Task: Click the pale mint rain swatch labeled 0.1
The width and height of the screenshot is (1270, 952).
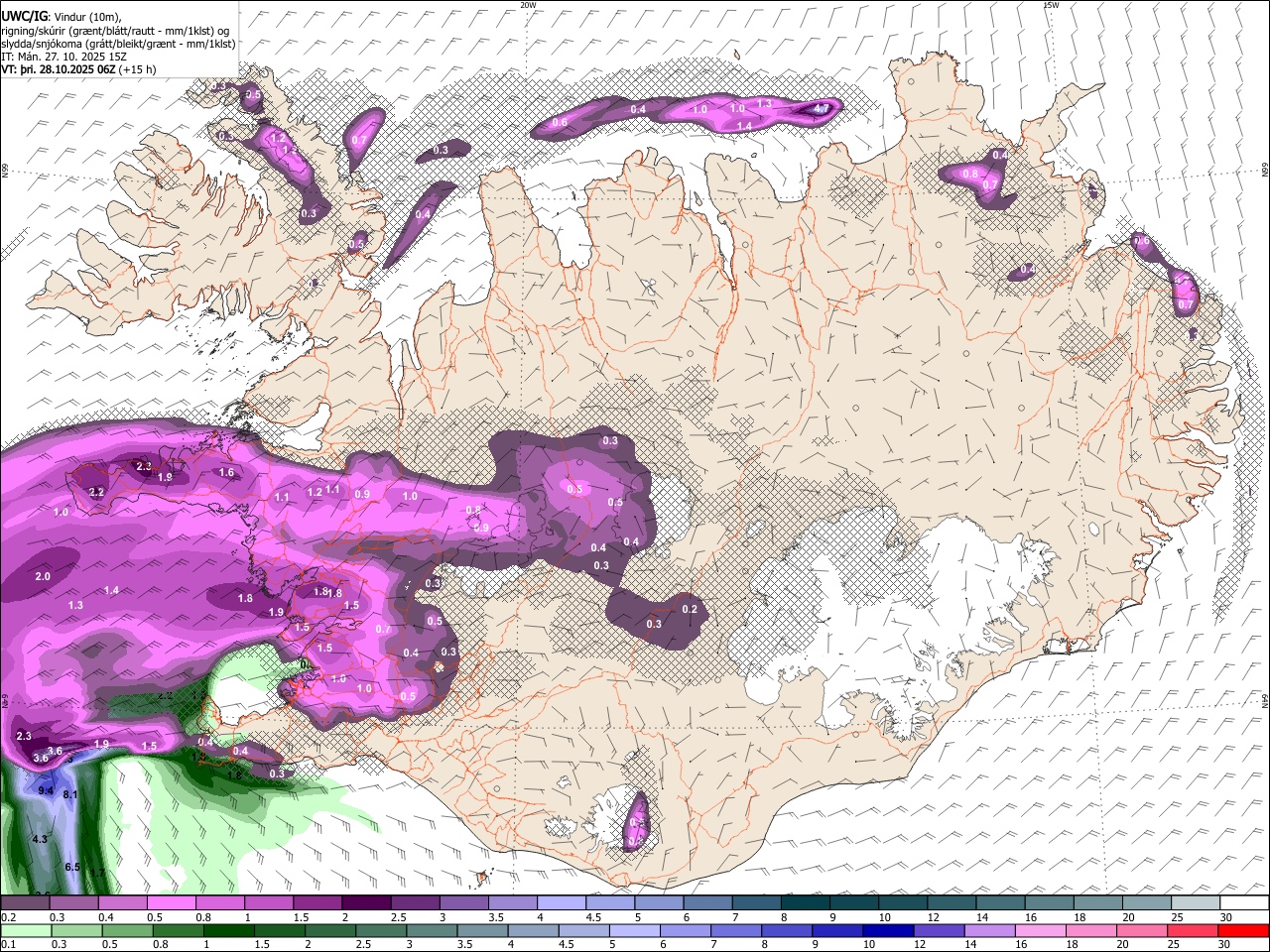Action: click(x=25, y=930)
